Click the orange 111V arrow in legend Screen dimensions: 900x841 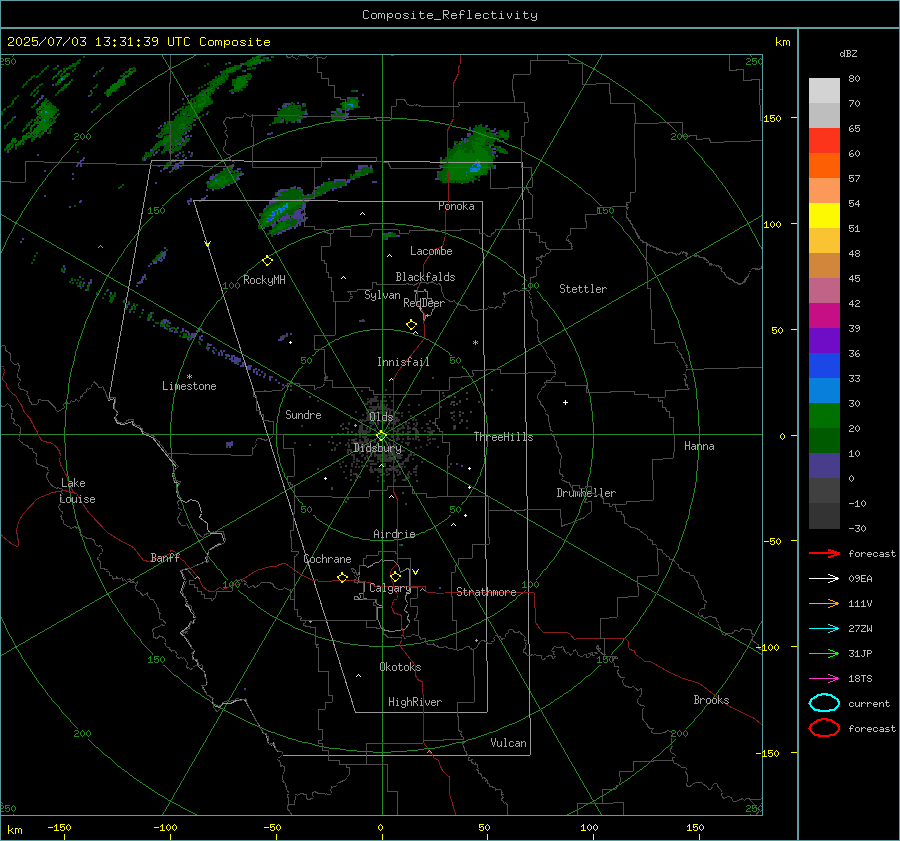click(824, 603)
